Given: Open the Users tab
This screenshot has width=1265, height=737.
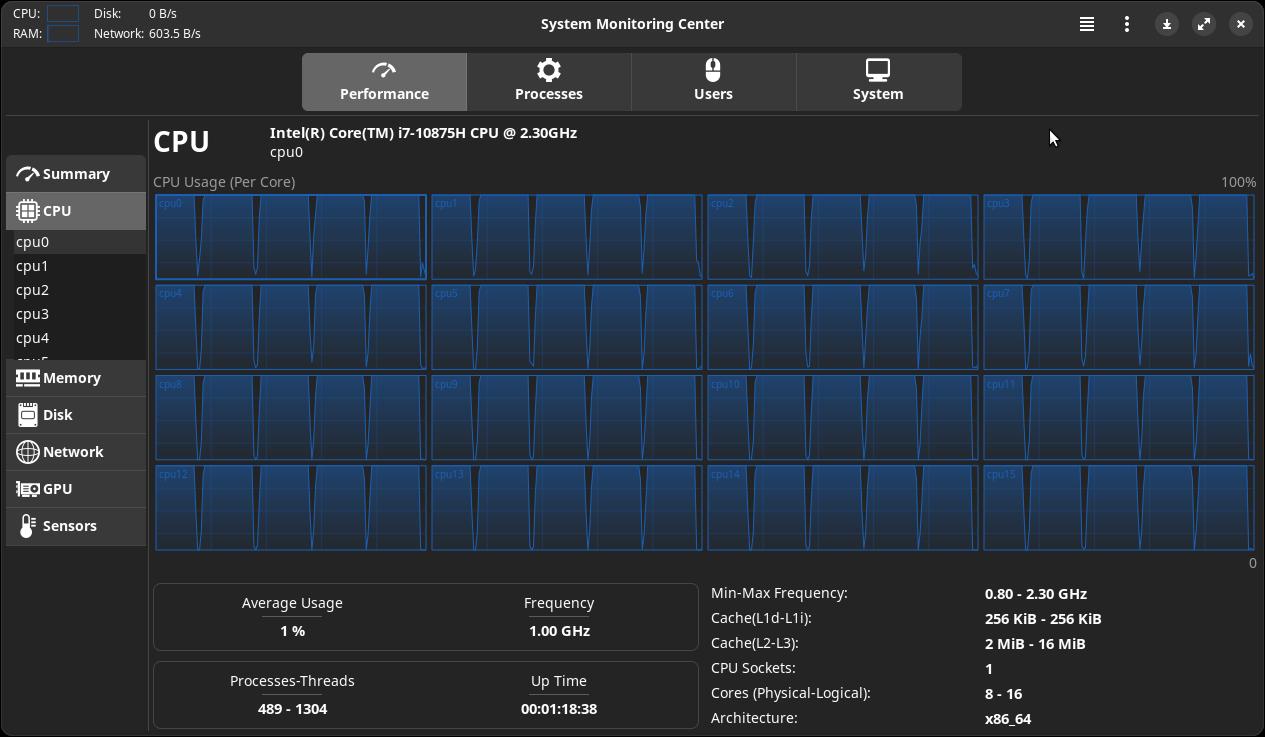Looking at the screenshot, I should pos(713,82).
